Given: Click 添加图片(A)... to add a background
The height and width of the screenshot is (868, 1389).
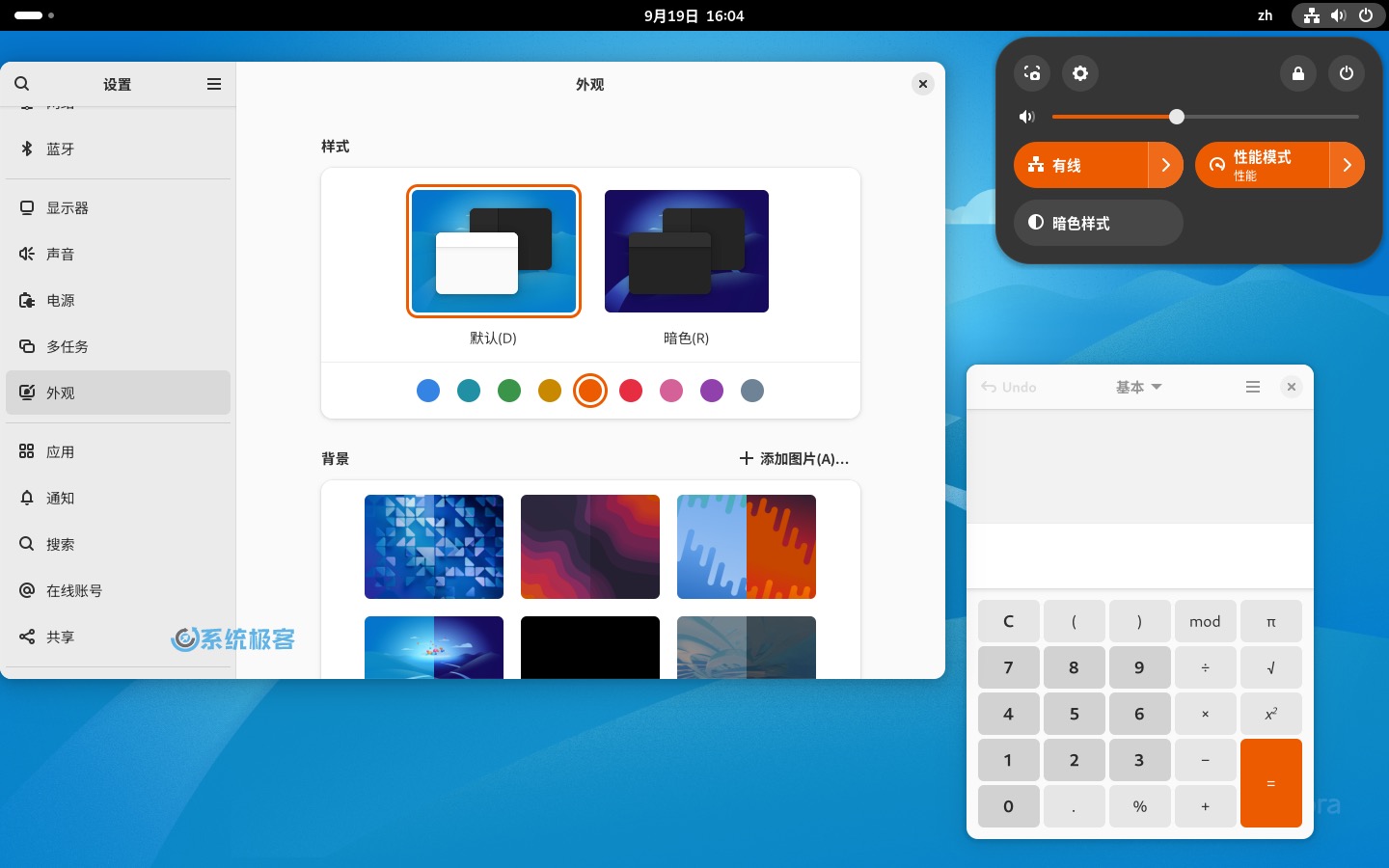Looking at the screenshot, I should (x=794, y=459).
